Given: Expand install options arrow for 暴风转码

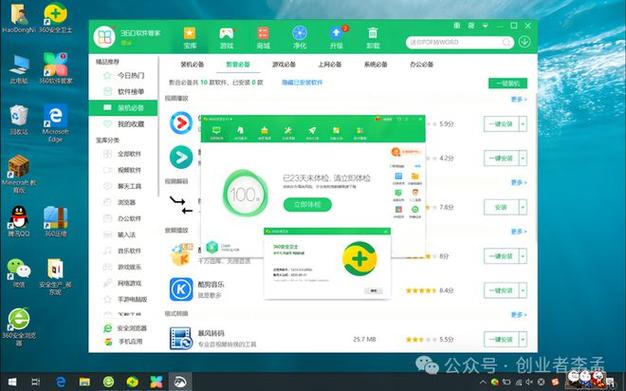Looking at the screenshot, I should point(523,339).
